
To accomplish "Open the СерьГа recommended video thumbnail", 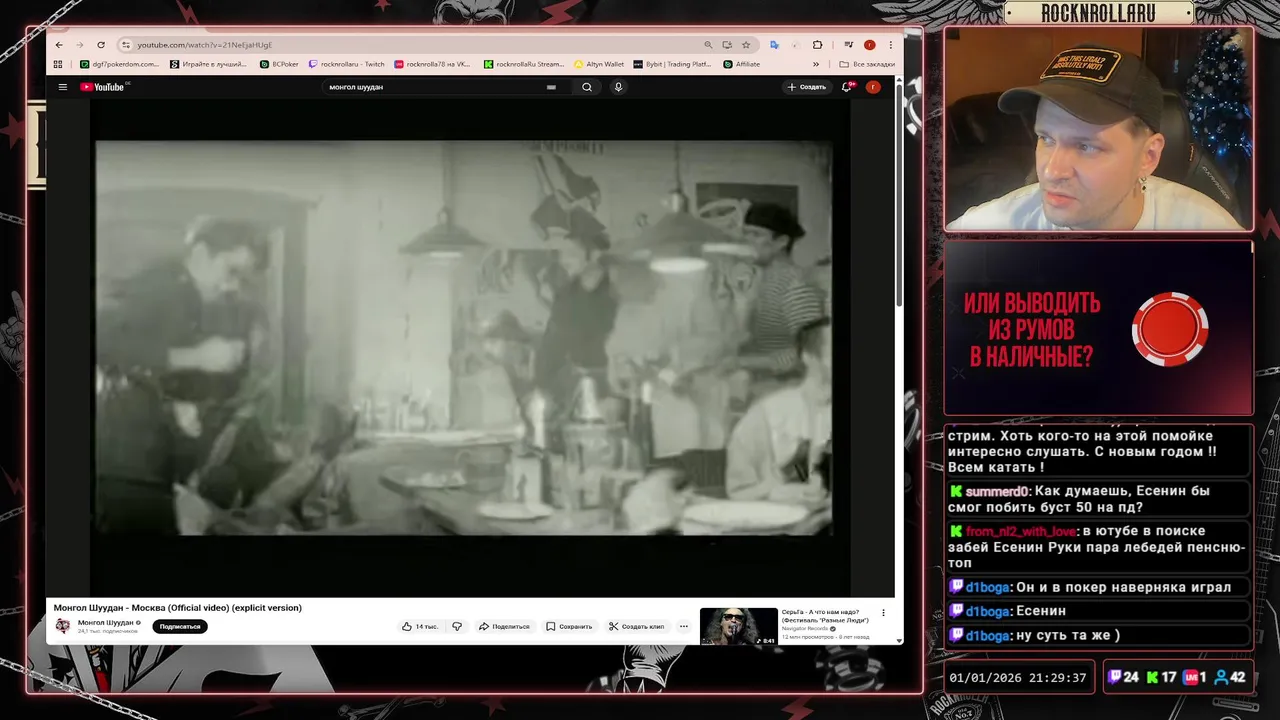I will click(x=739, y=626).
